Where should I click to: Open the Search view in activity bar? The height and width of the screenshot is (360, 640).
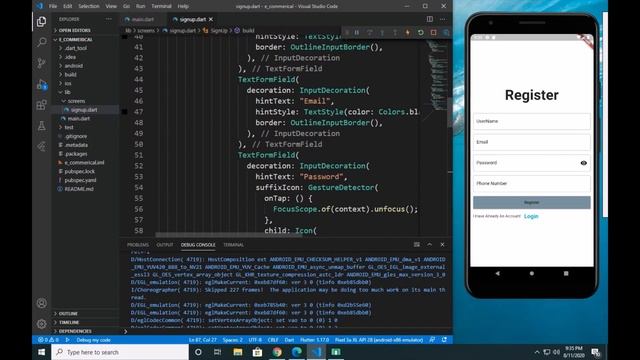(x=41, y=42)
